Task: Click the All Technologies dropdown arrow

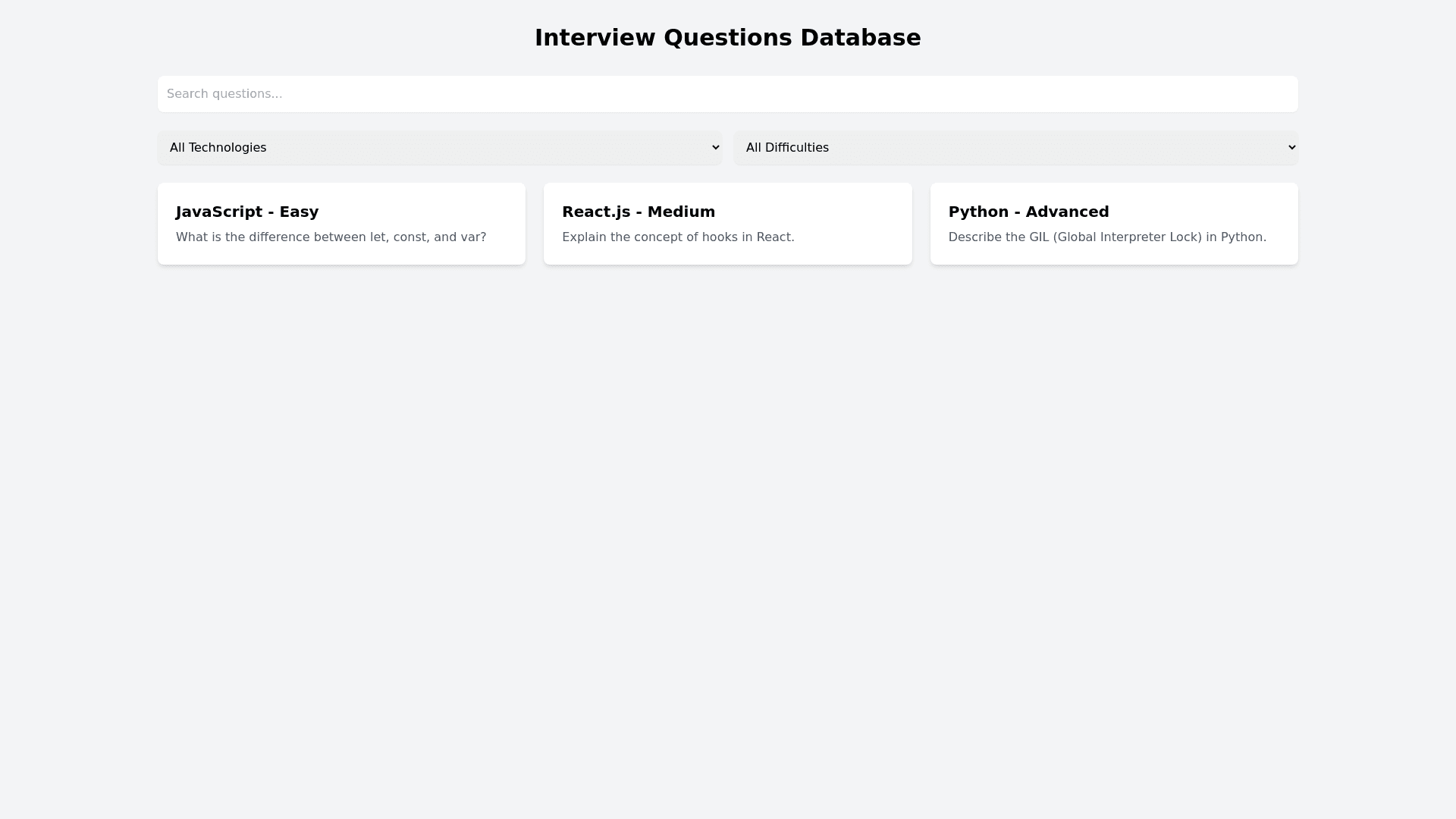Action: click(x=715, y=148)
